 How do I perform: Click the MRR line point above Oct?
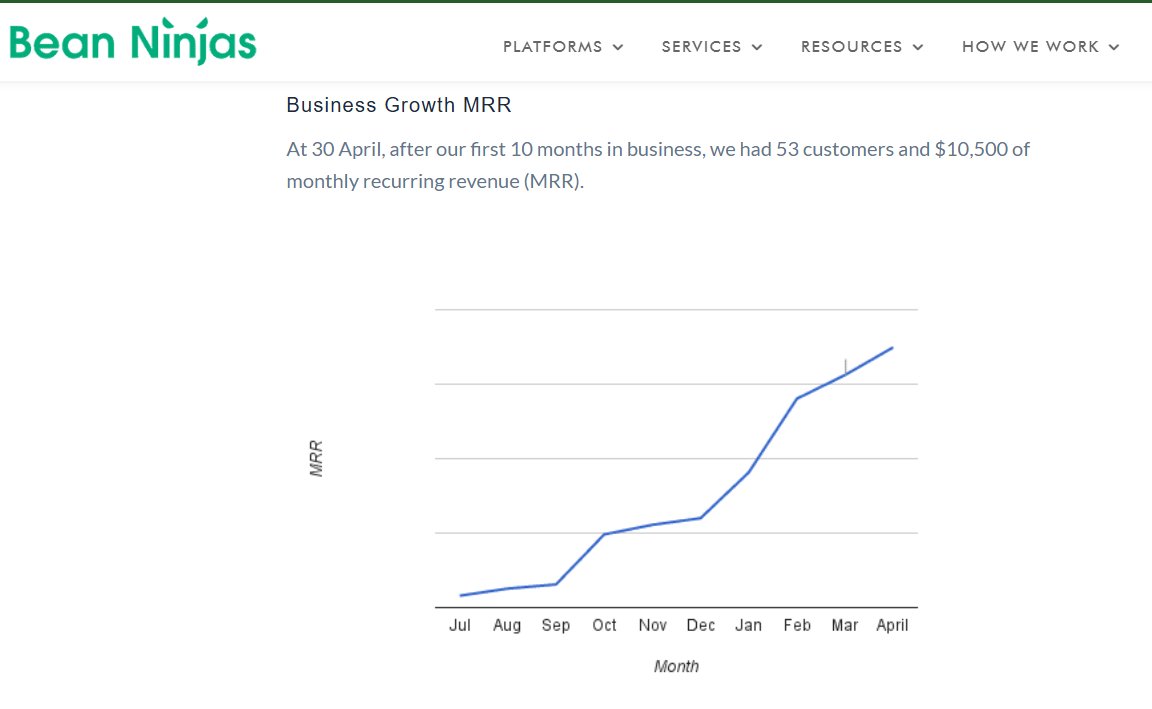point(604,533)
